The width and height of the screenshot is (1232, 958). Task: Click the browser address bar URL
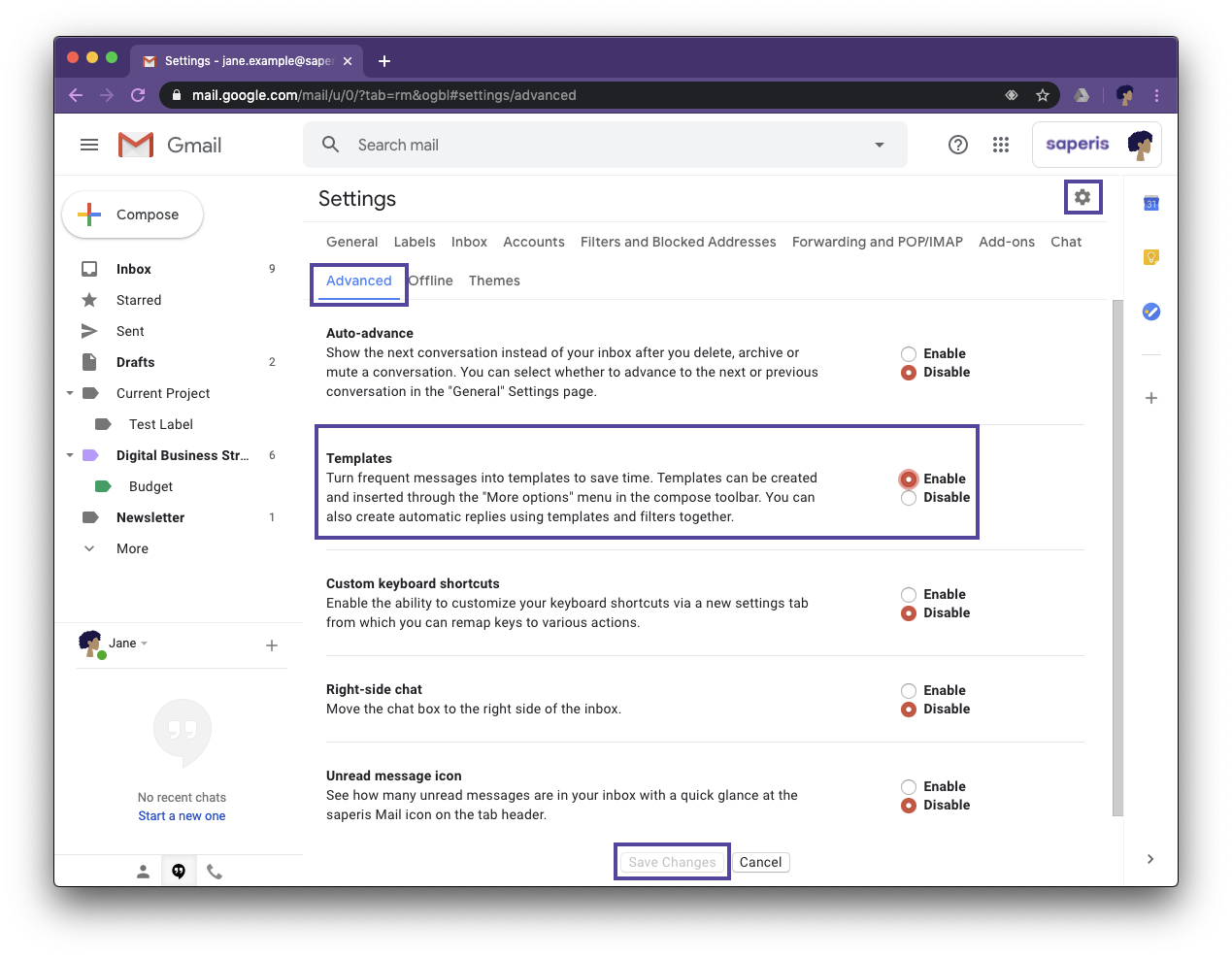[x=384, y=95]
